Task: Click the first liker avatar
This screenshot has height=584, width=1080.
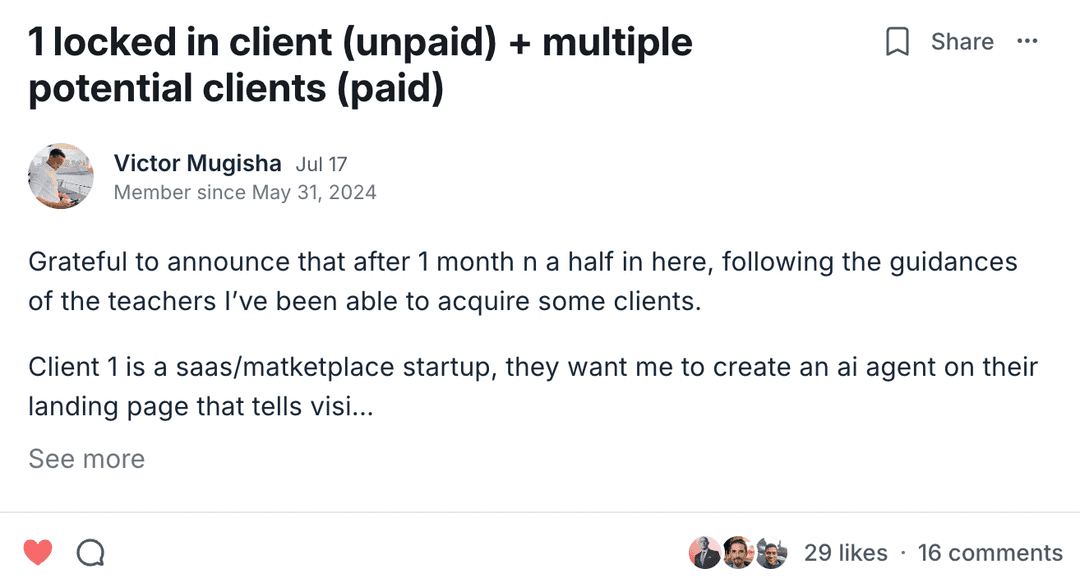Action: pyautogui.click(x=705, y=553)
